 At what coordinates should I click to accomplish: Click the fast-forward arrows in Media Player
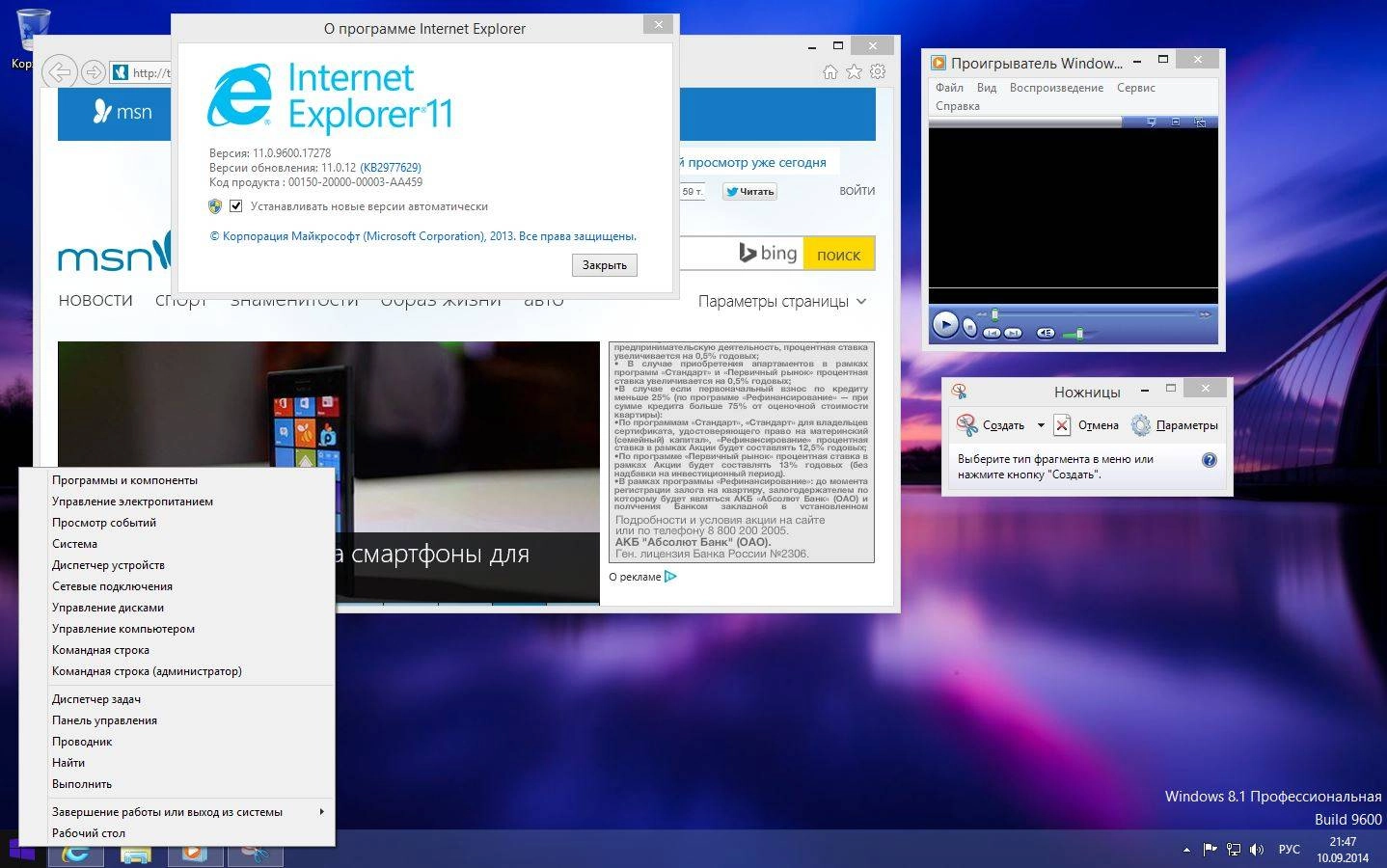(x=1204, y=314)
